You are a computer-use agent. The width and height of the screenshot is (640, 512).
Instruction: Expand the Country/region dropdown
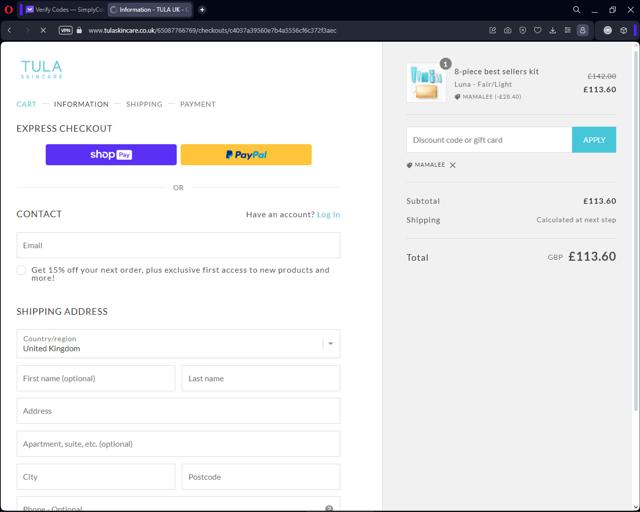pyautogui.click(x=178, y=344)
